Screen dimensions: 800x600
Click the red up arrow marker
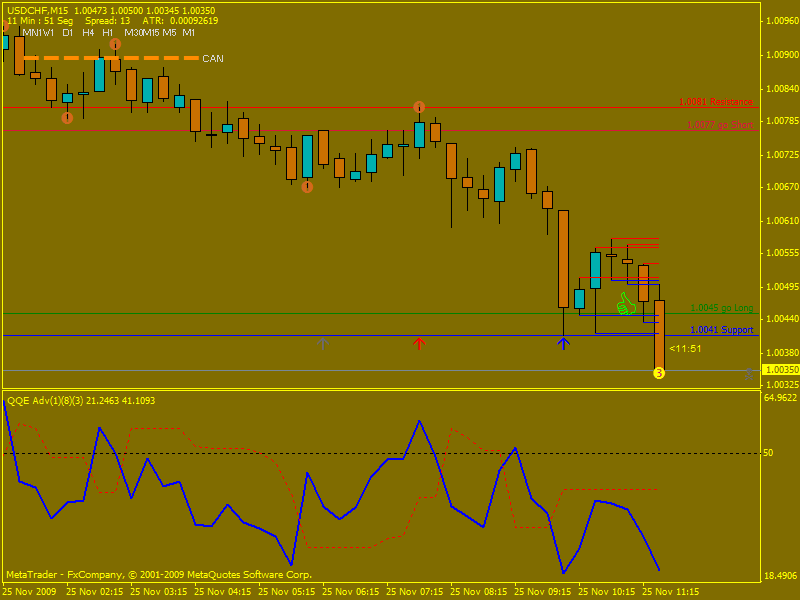[419, 343]
